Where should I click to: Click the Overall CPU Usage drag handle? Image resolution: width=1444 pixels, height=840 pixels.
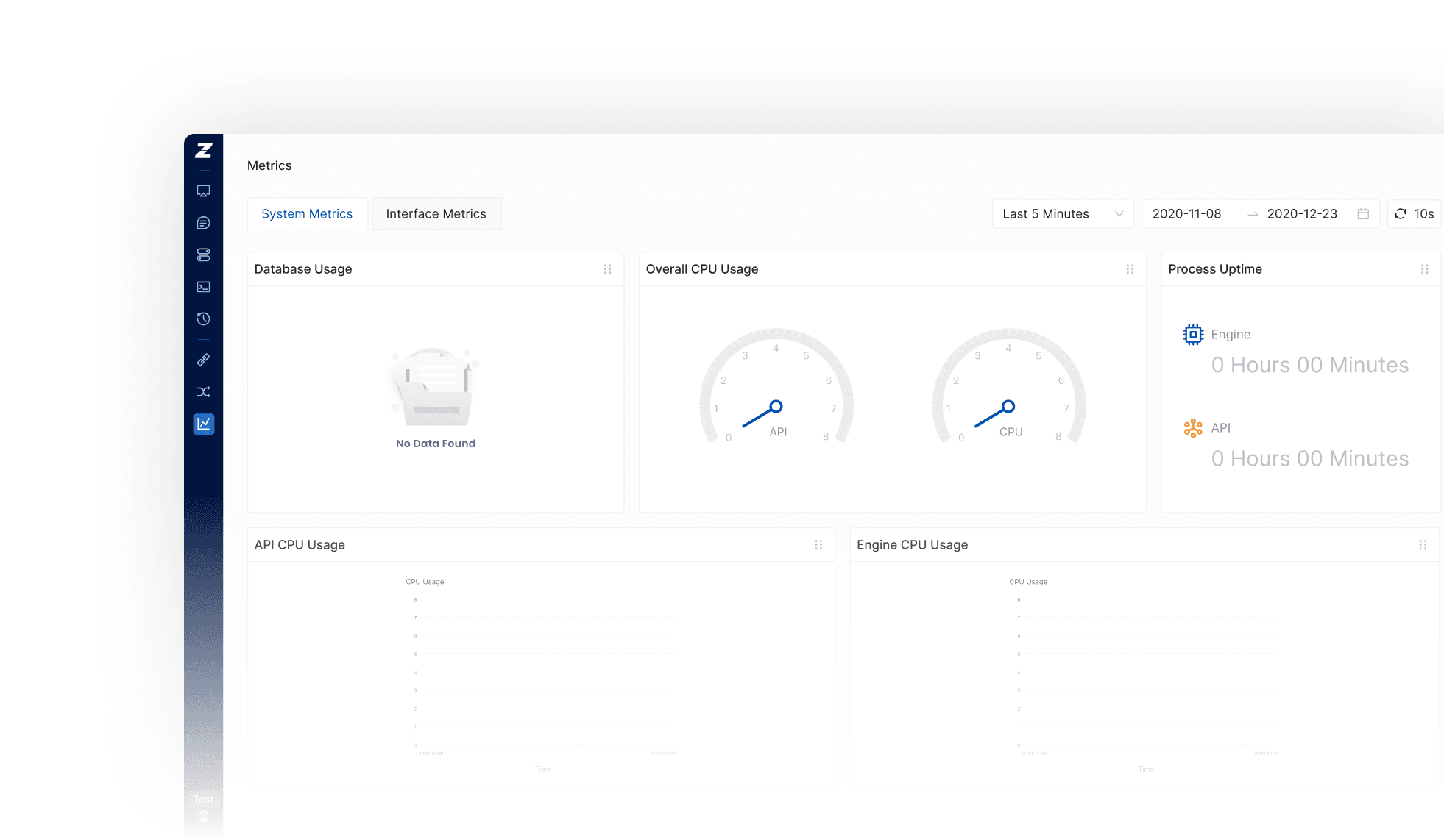pyautogui.click(x=1130, y=269)
